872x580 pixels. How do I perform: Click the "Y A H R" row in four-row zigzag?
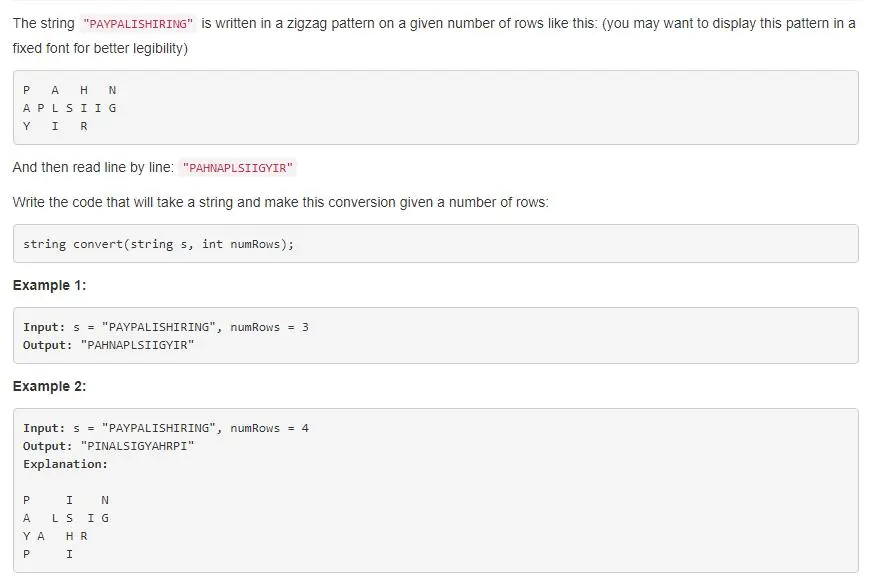click(x=55, y=536)
